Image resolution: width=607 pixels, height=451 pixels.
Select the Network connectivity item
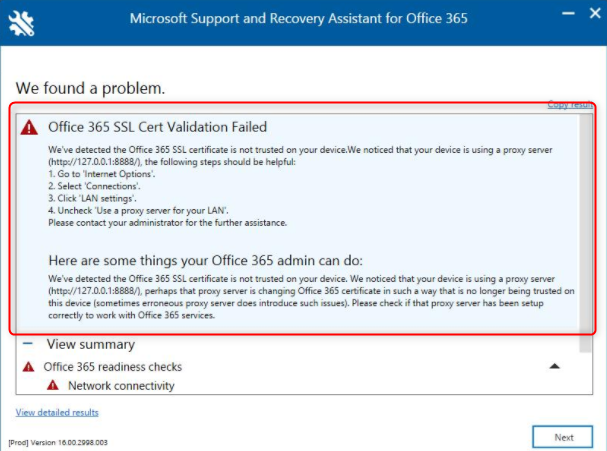click(x=121, y=386)
